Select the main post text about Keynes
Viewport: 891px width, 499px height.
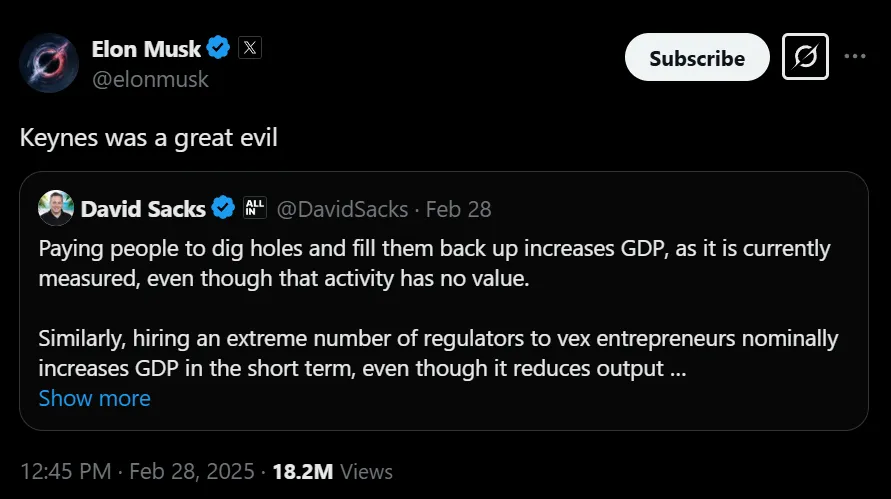tap(148, 137)
